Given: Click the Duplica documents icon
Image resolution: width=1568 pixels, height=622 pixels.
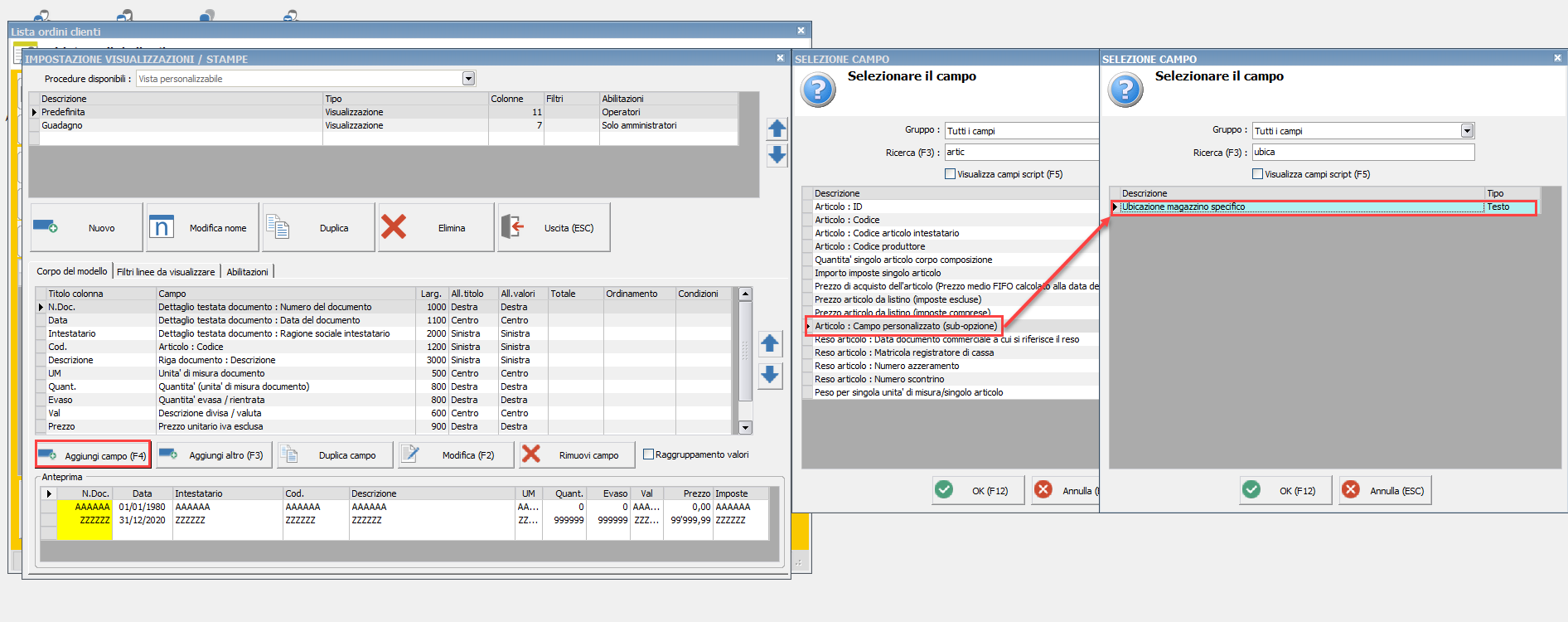Looking at the screenshot, I should click(278, 226).
